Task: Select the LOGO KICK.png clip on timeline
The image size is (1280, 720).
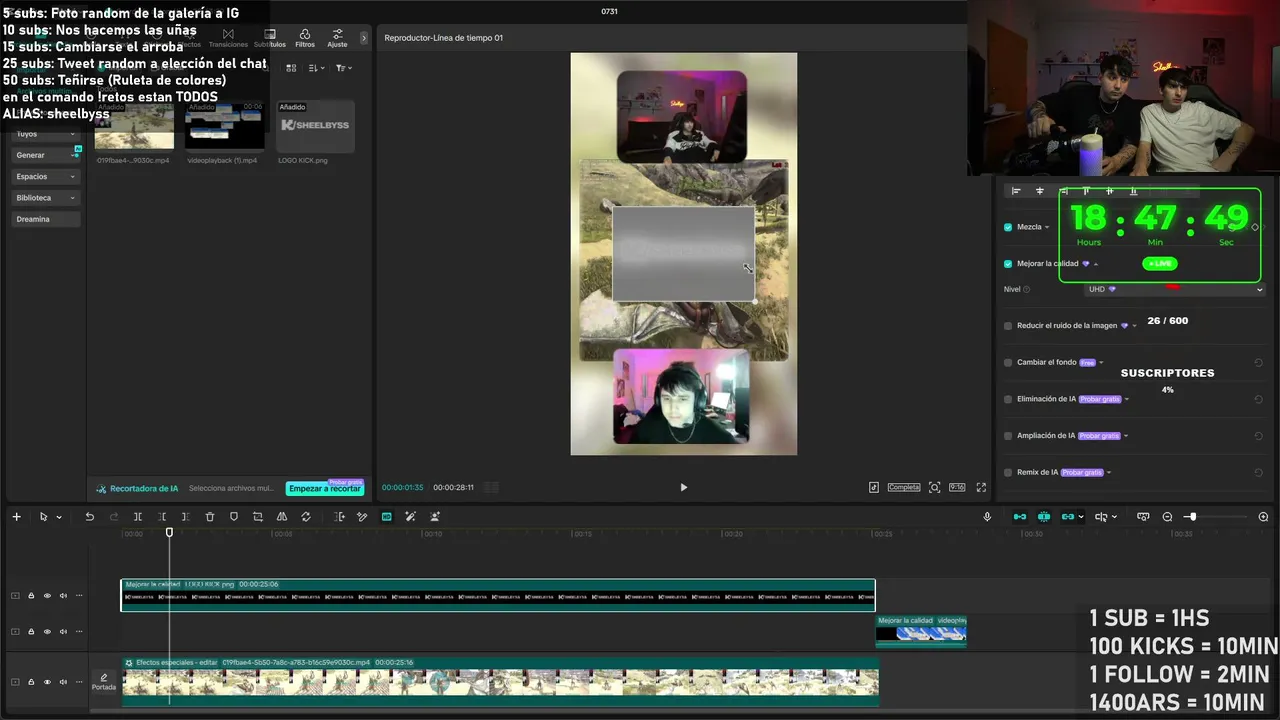Action: point(498,595)
